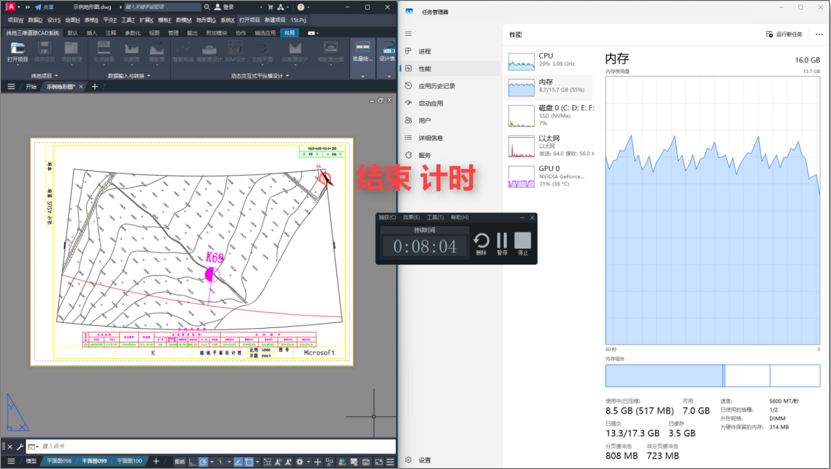Expand the 纬地项目 panel dropdown
Screen dimensions: 831x469
[x=43, y=75]
